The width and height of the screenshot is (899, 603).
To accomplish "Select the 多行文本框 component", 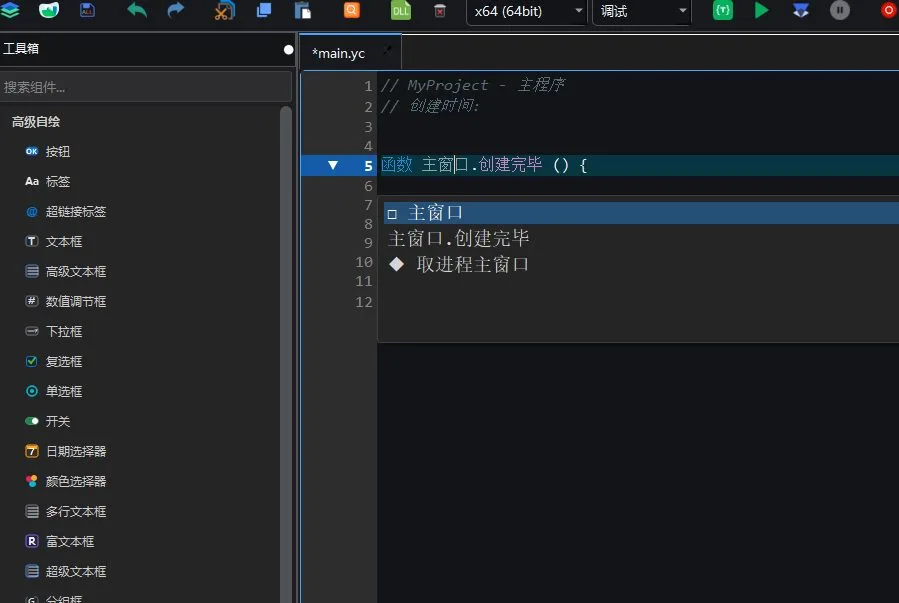I will [76, 511].
